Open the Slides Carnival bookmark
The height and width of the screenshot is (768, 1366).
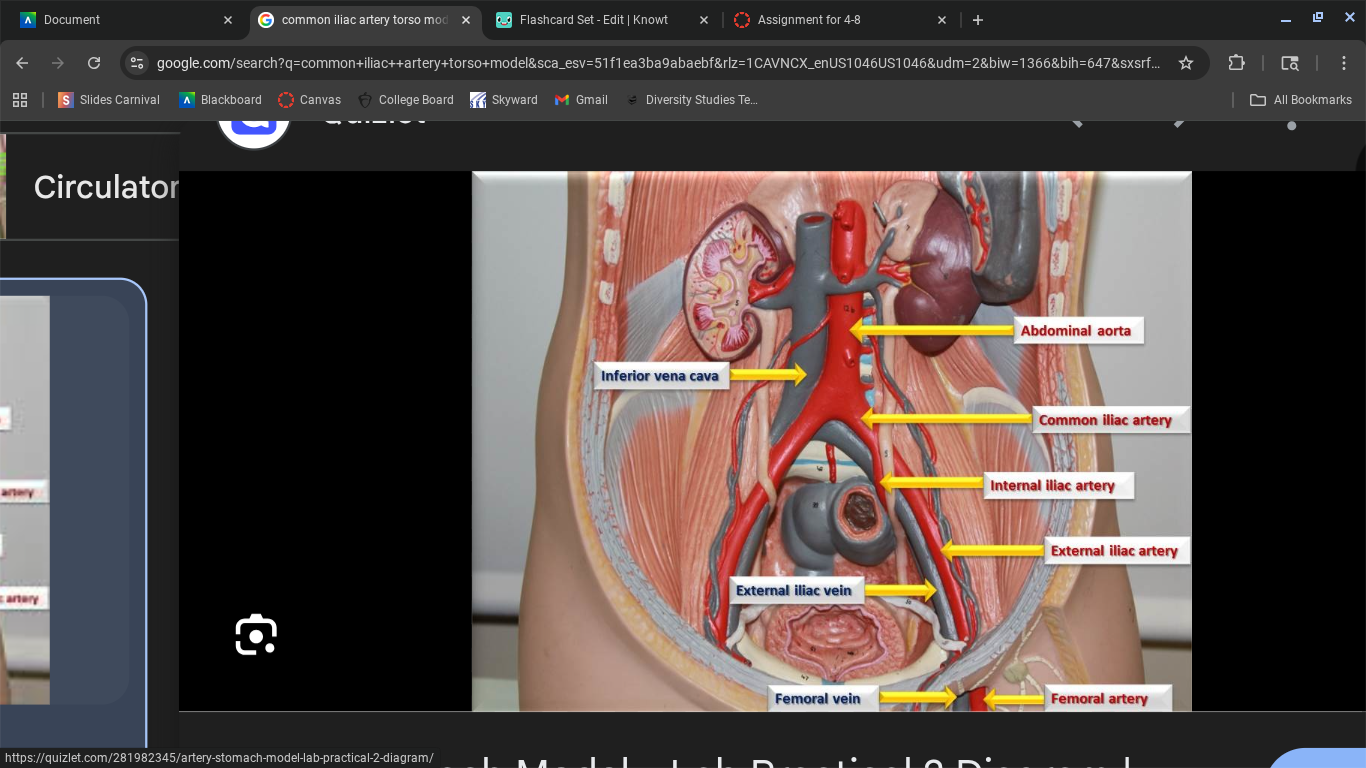click(x=109, y=100)
